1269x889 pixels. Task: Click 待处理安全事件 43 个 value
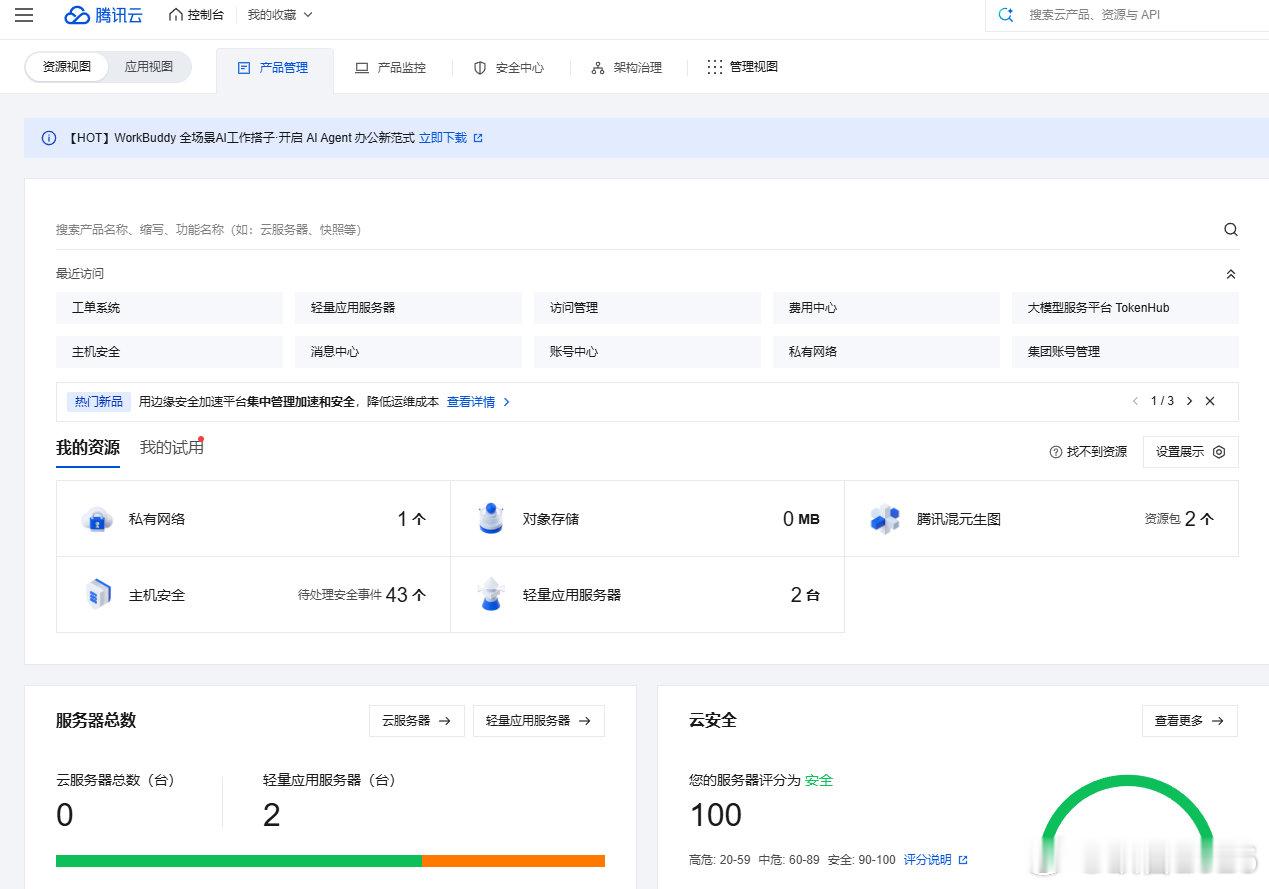(362, 595)
